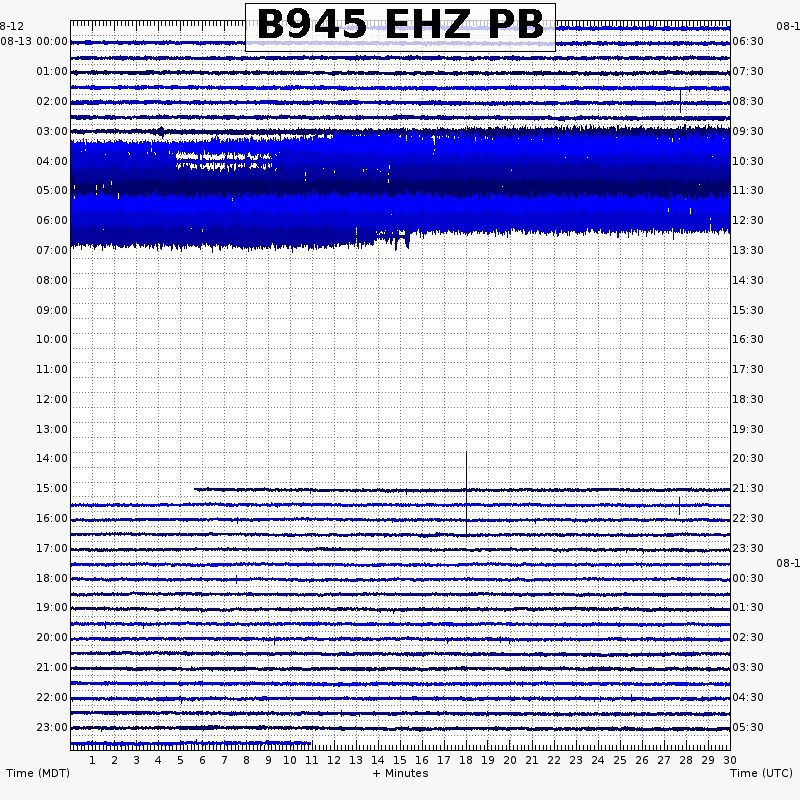Select the 12:00 MDT time label
The image size is (800, 800).
[x=52, y=399]
